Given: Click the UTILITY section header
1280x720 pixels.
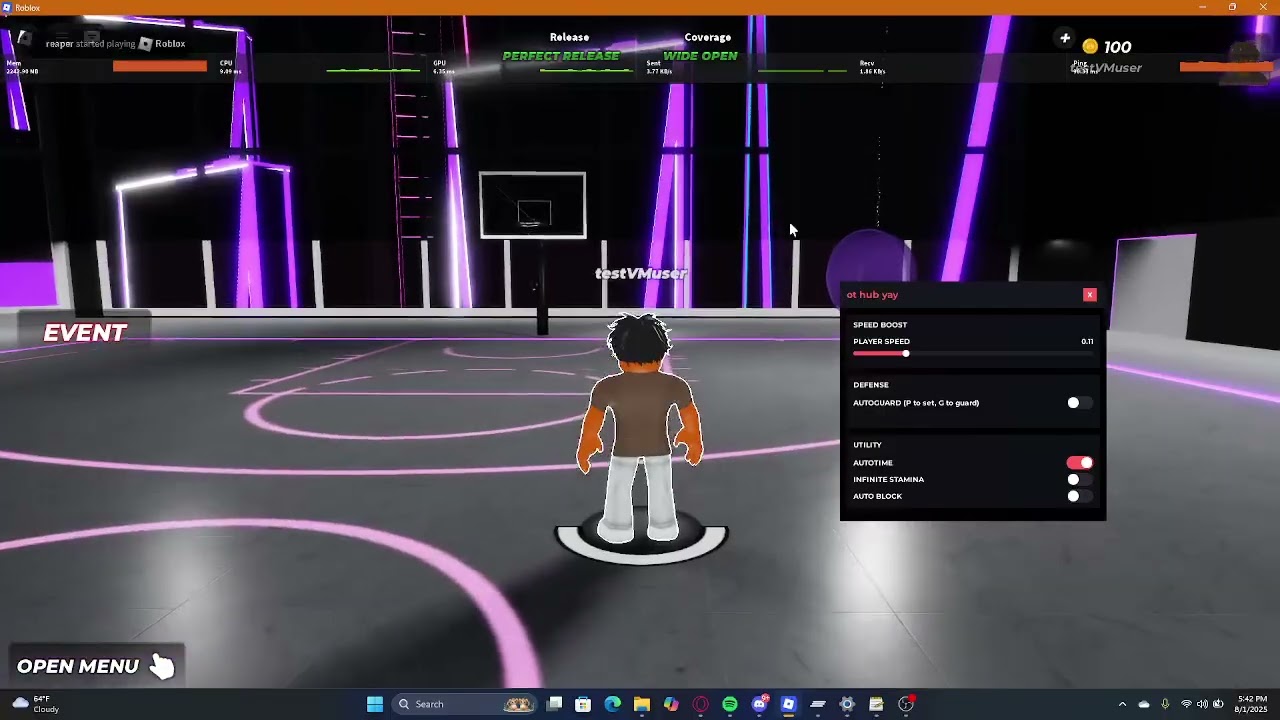Looking at the screenshot, I should pos(867,445).
